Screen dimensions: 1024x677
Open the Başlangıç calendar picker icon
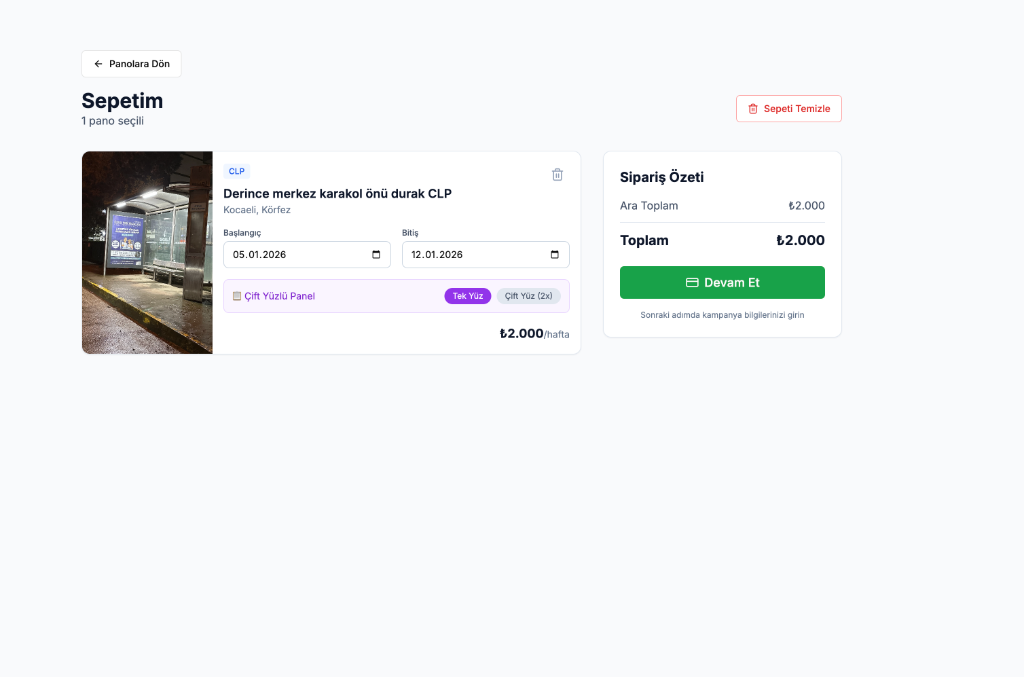click(x=376, y=254)
